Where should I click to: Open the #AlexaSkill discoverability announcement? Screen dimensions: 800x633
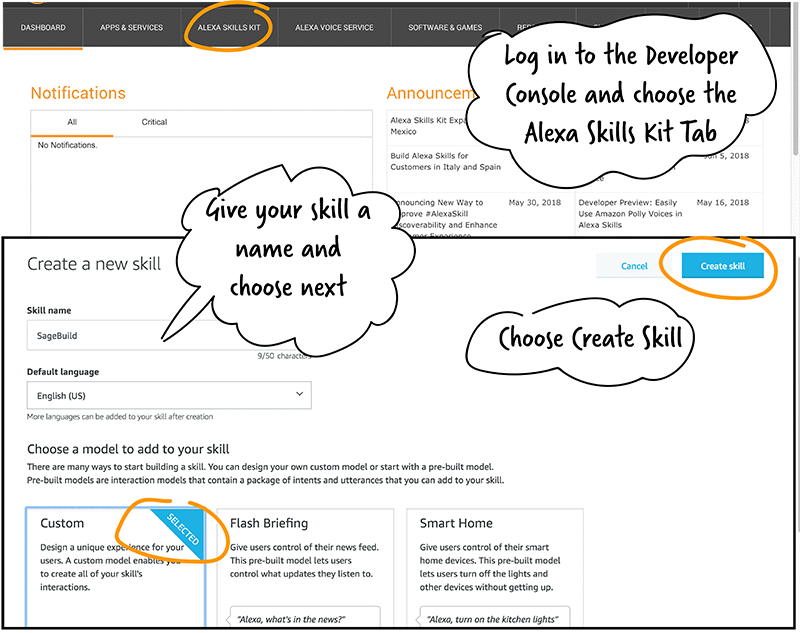tap(445, 219)
